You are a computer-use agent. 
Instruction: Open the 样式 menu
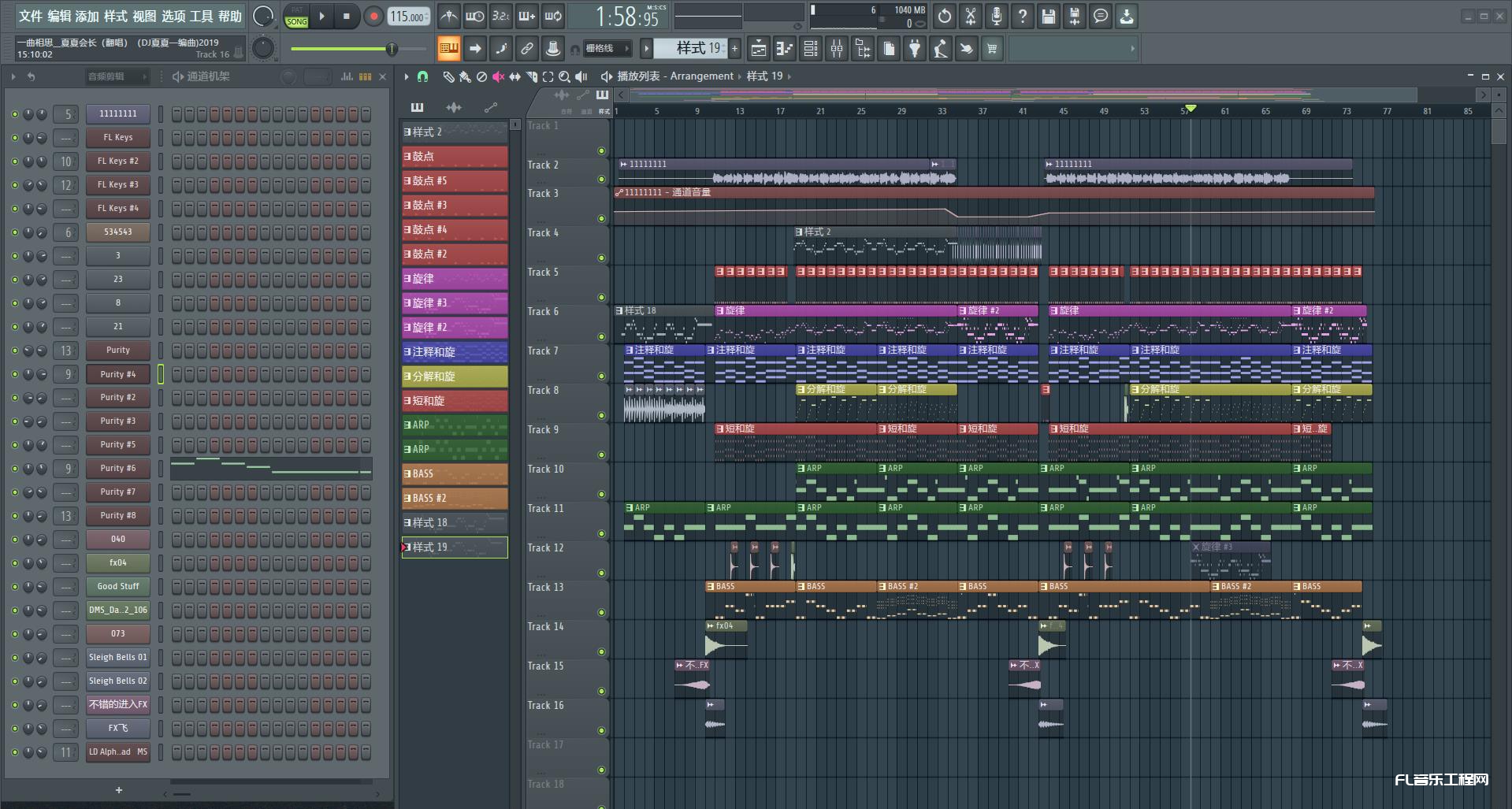coord(116,16)
